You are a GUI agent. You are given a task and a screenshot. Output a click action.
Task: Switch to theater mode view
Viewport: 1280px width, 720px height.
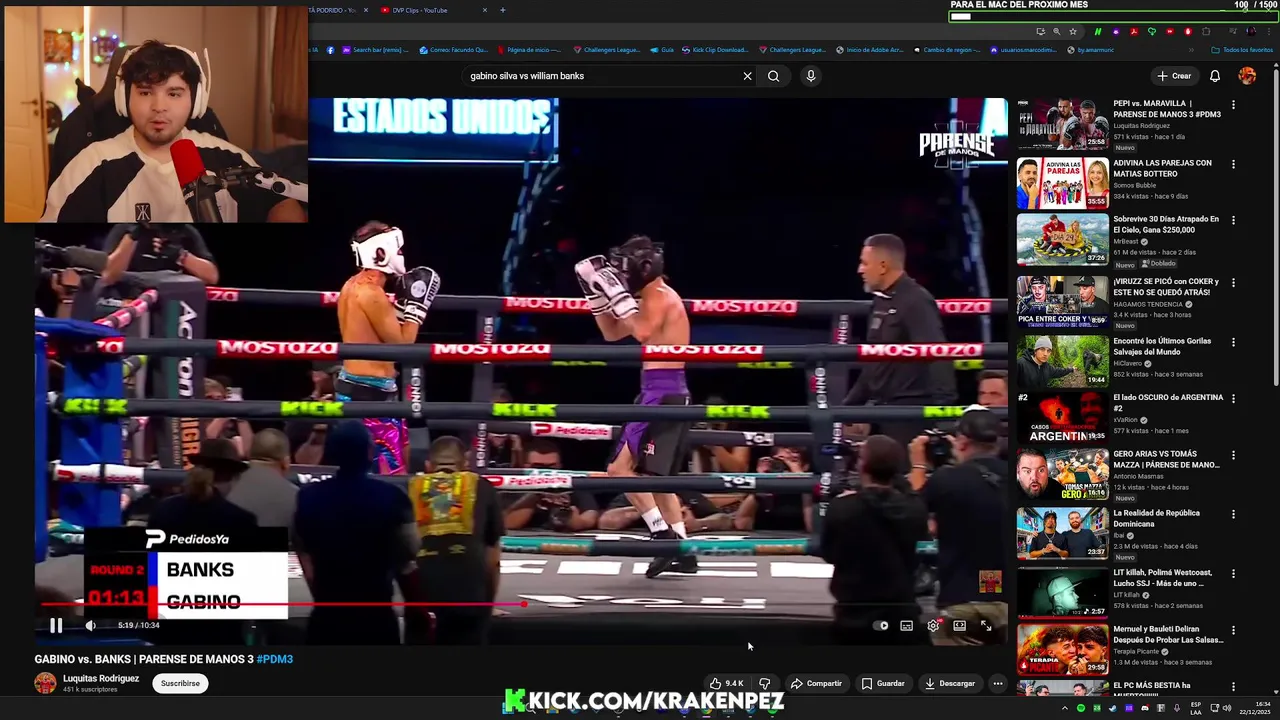point(959,626)
